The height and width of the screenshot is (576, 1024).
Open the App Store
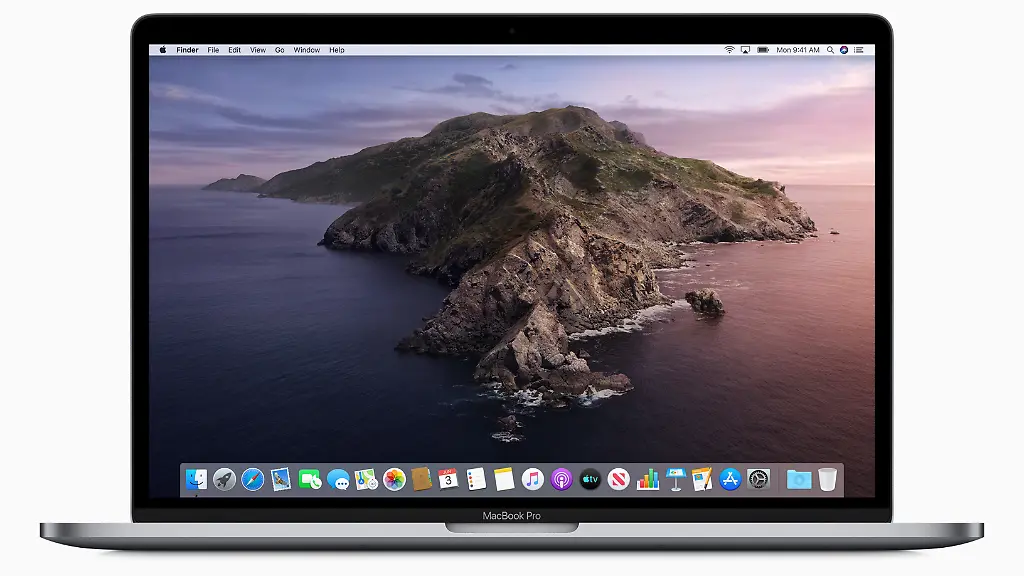(728, 478)
